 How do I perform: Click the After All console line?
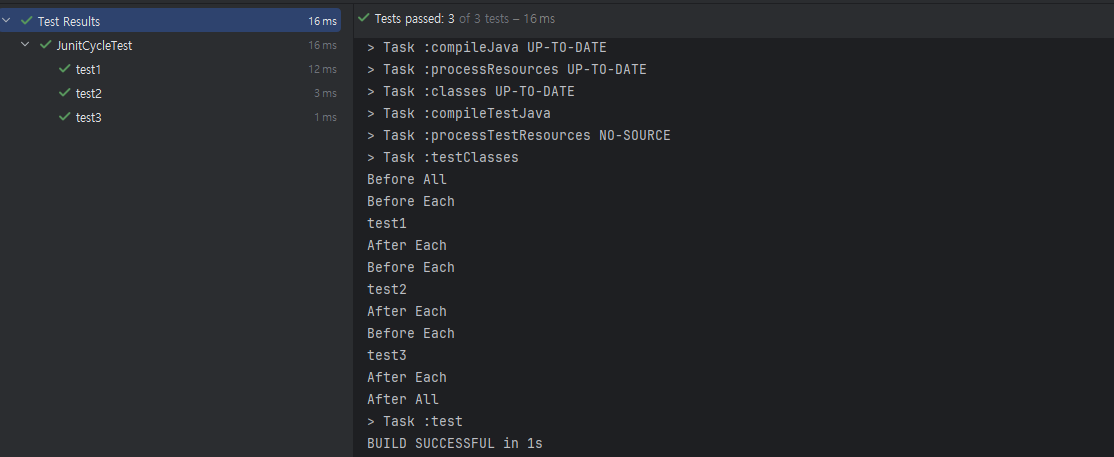click(403, 399)
